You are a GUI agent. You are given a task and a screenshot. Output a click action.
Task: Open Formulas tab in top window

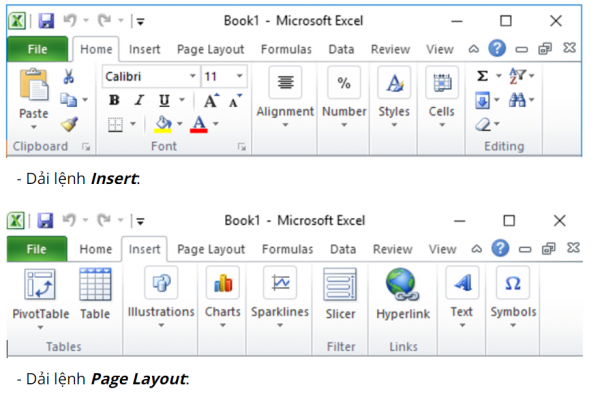click(286, 49)
